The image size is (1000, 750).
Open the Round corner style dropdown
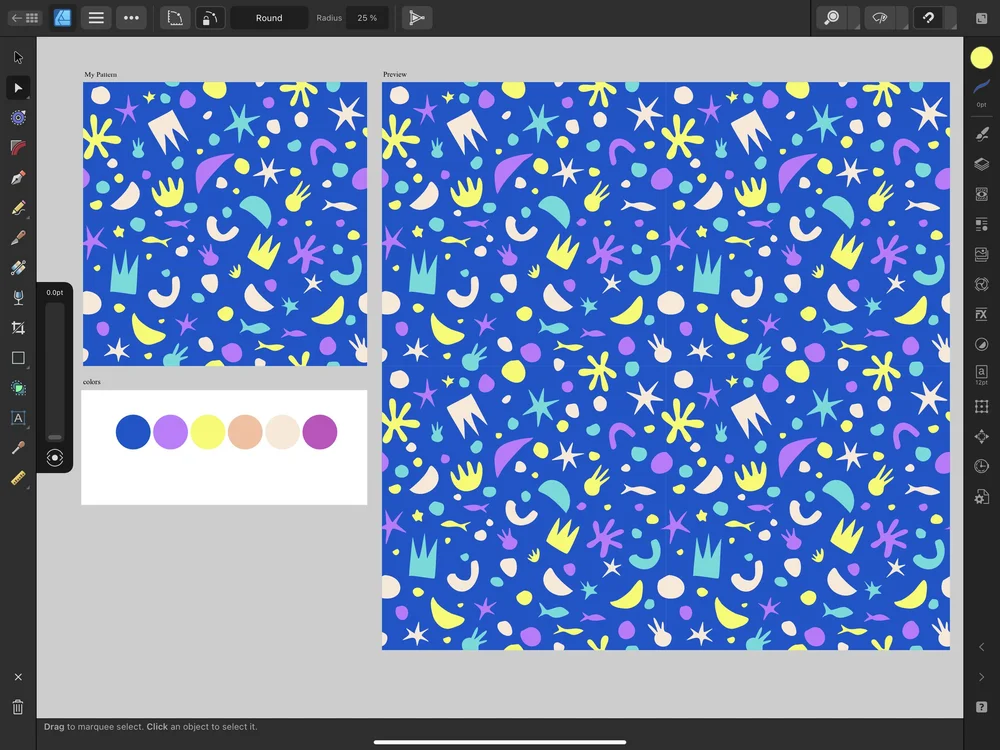click(x=268, y=17)
